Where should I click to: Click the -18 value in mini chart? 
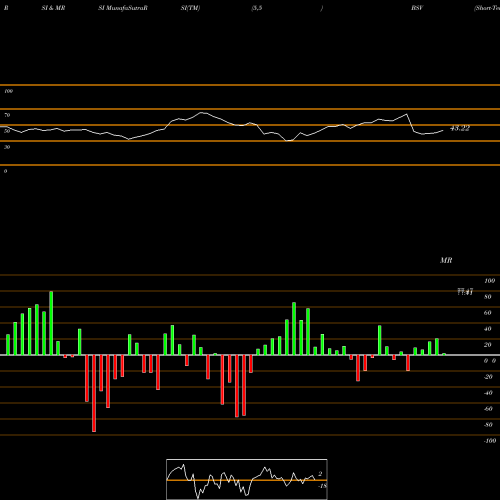pos(322,486)
